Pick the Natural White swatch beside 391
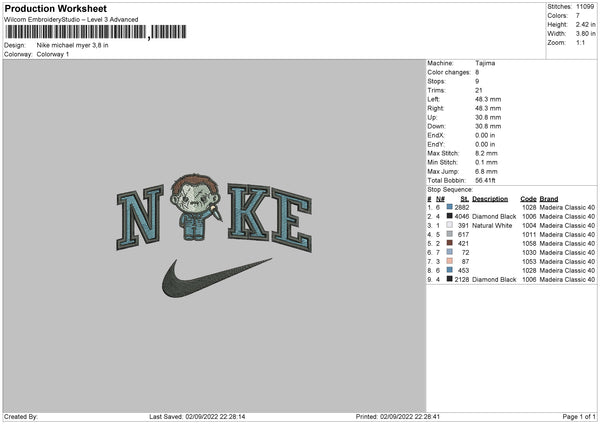The height and width of the screenshot is (424, 600). pos(450,225)
